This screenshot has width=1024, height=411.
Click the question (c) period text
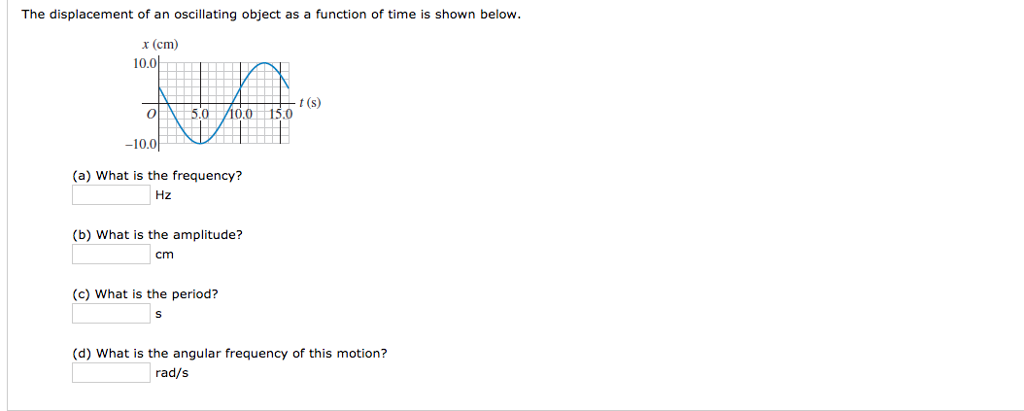145,294
